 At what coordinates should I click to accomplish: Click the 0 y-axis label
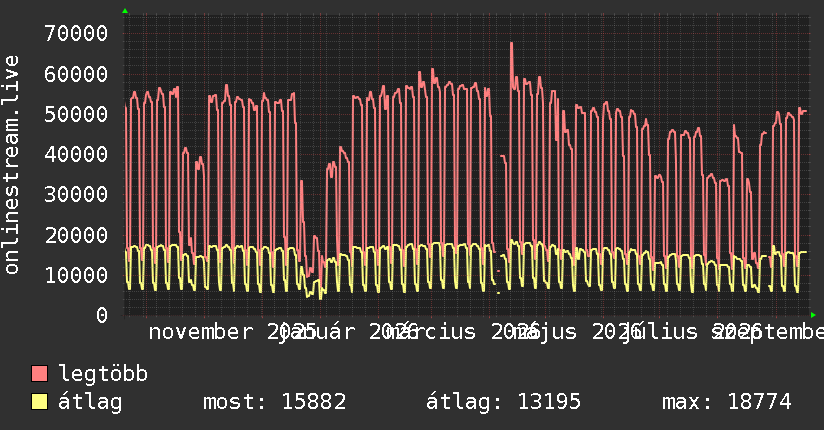tap(102, 315)
